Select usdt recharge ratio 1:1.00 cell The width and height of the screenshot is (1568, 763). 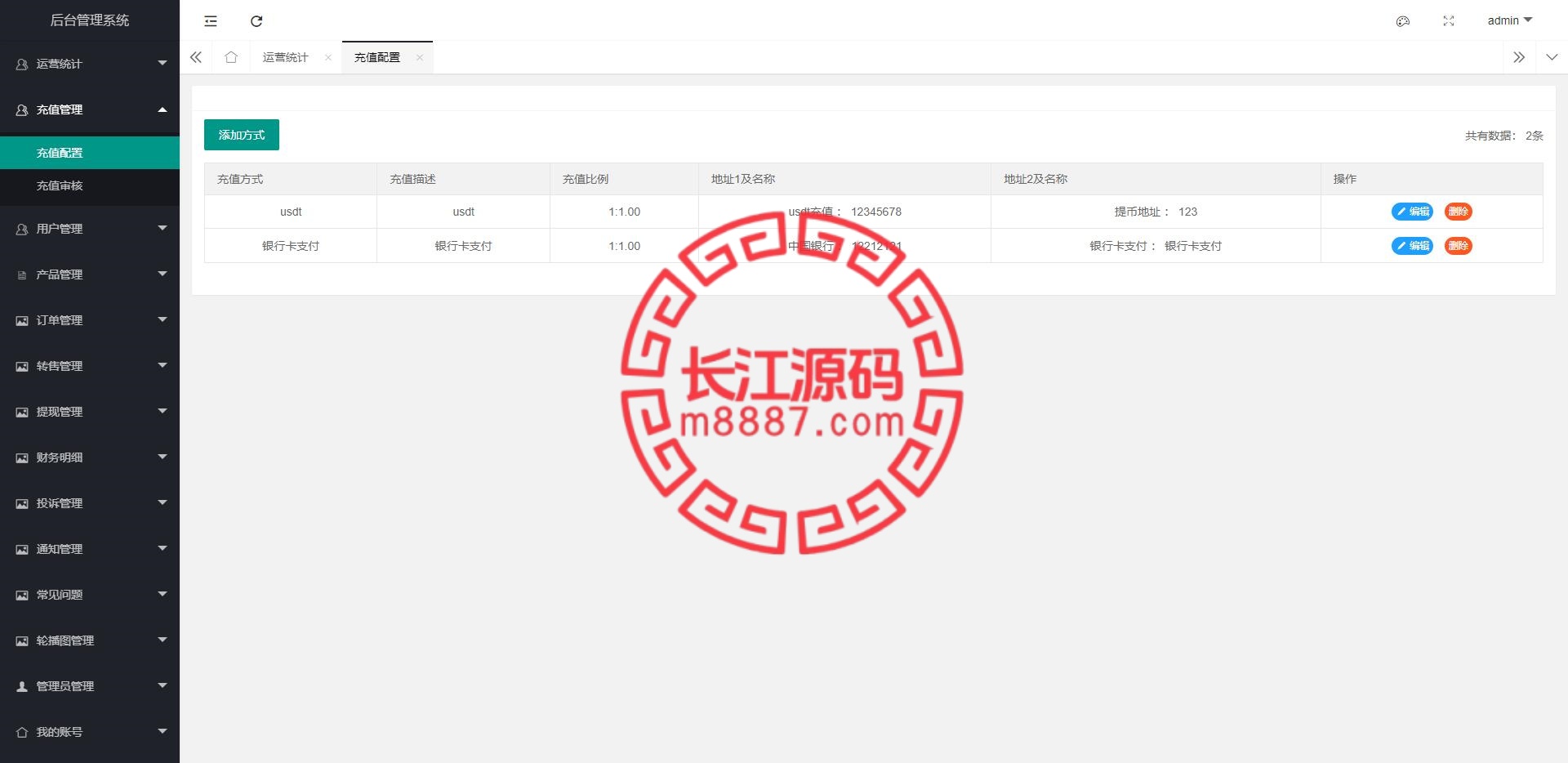pos(624,212)
